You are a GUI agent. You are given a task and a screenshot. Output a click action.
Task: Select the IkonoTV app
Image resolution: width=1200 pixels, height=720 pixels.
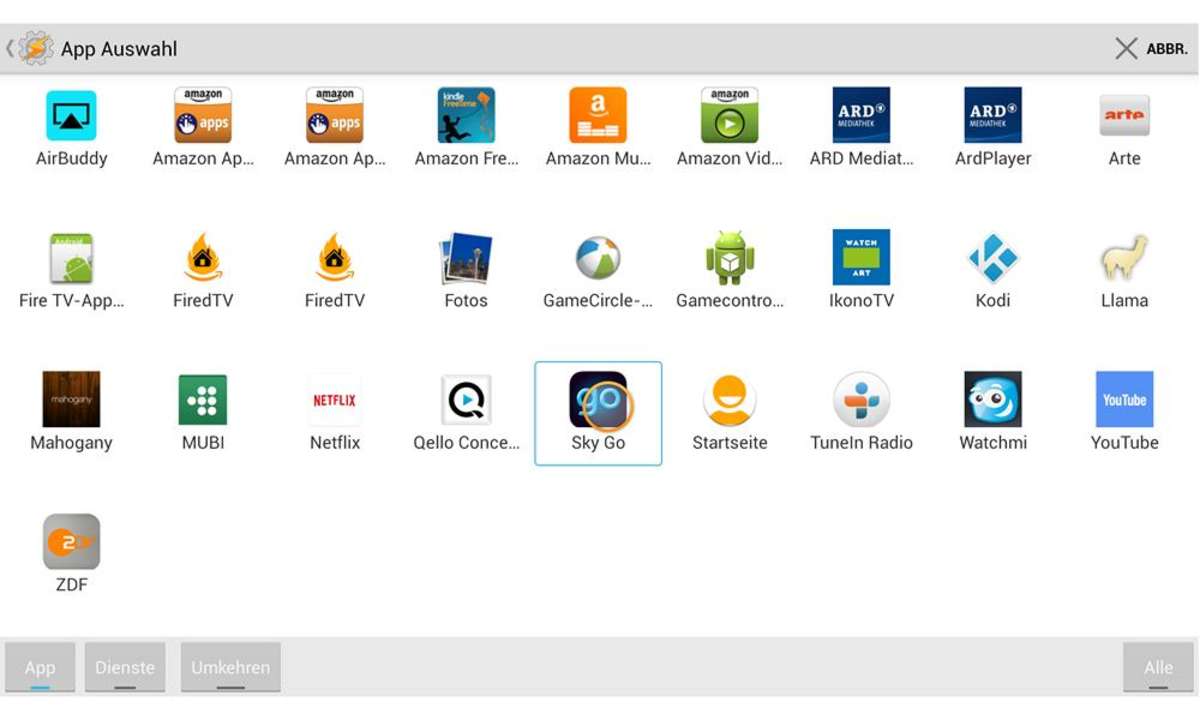[x=861, y=270]
